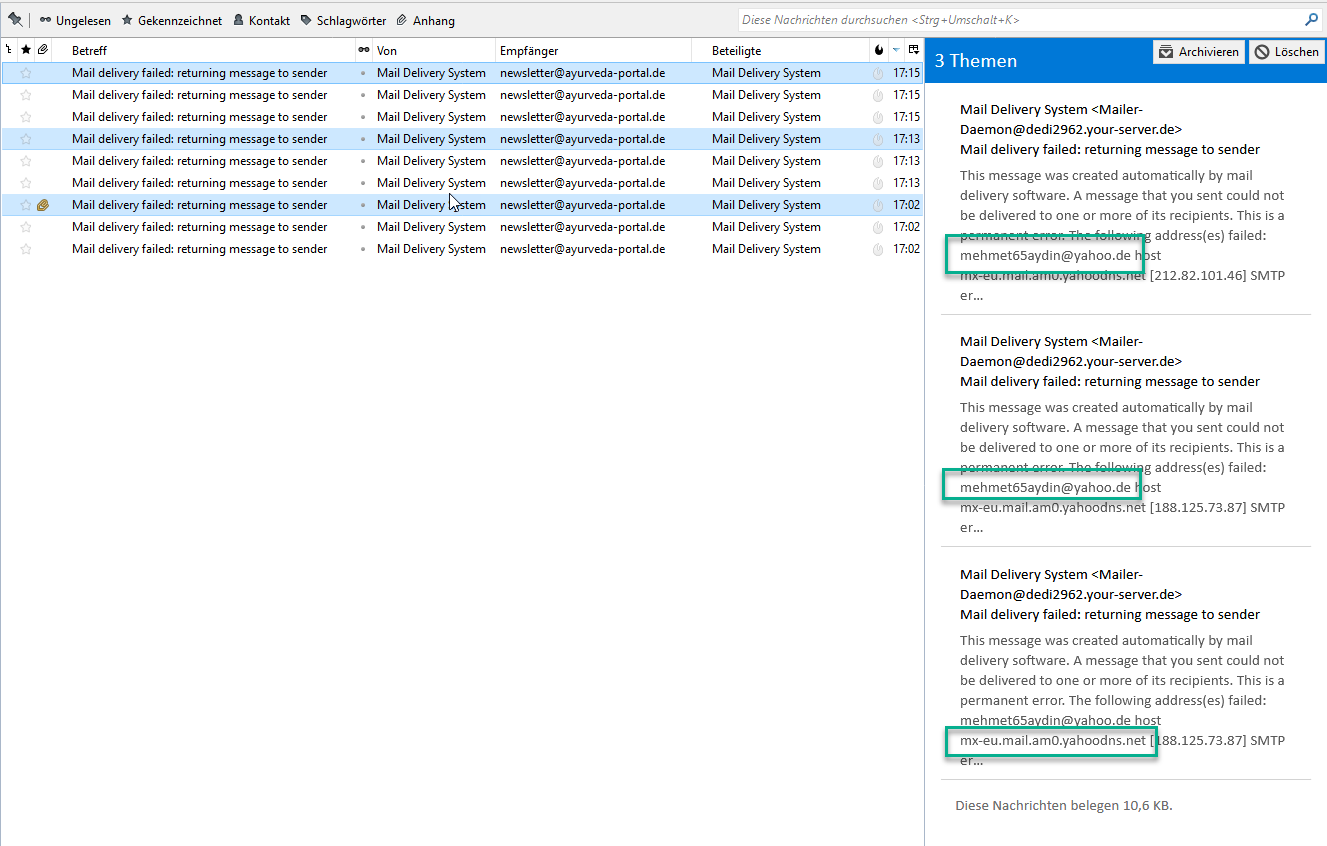
Task: Click the read-status glasses column header icon
Action: 364,50
